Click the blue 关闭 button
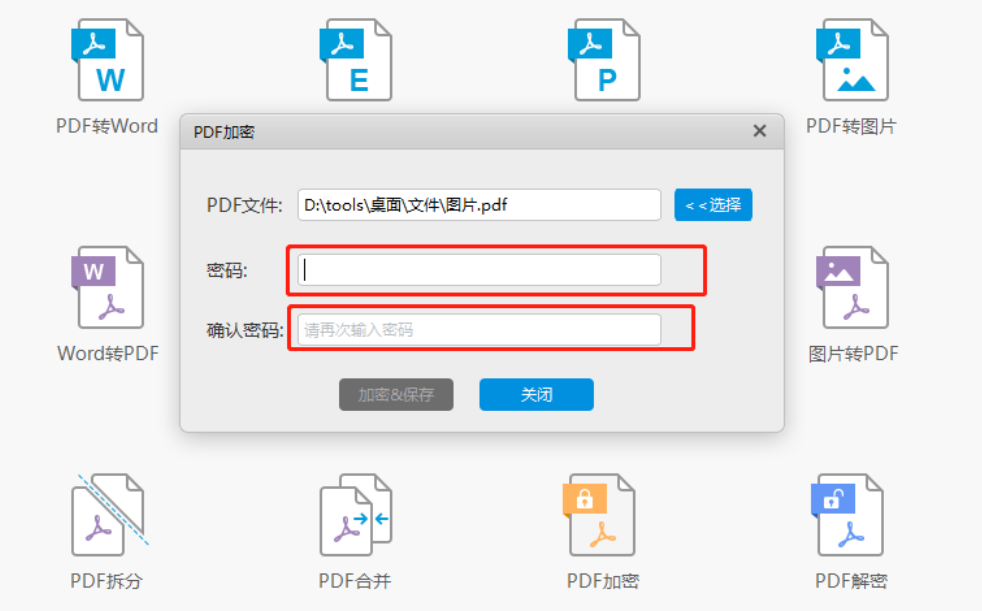This screenshot has width=982, height=611. pos(536,394)
